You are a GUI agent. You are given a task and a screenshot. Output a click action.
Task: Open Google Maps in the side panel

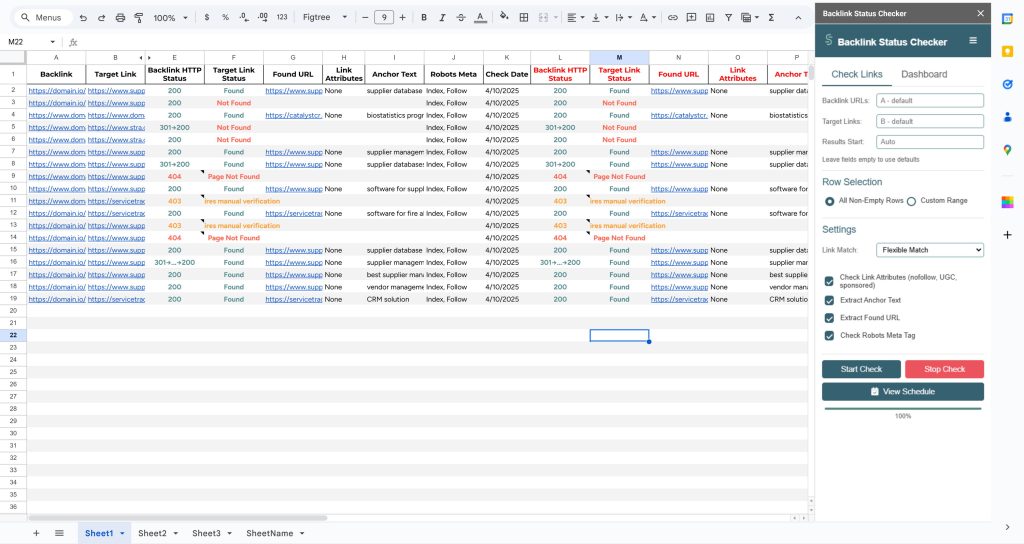1007,149
